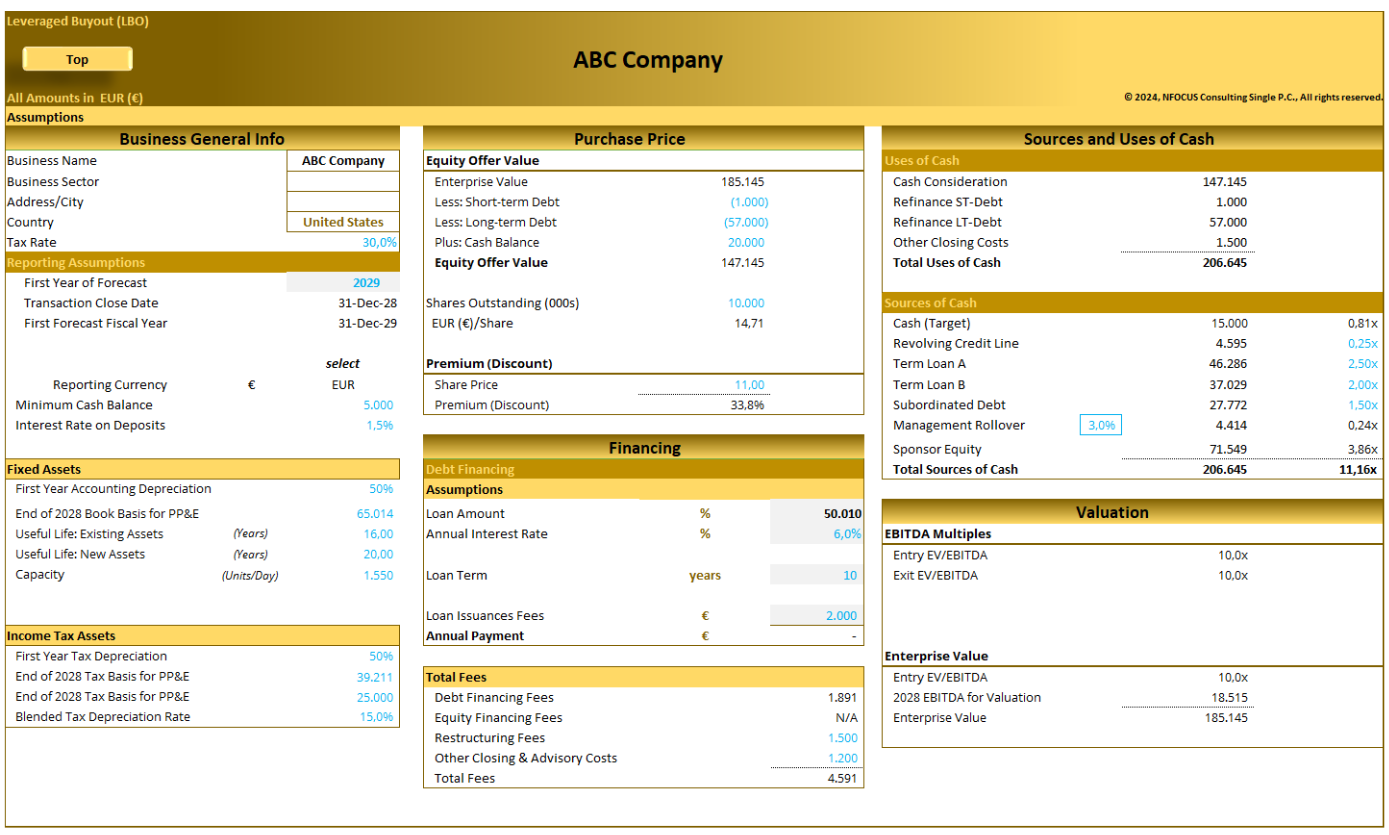Click the book basis value 65.014
Image resolution: width=1389 pixels, height=835 pixels.
[375, 514]
